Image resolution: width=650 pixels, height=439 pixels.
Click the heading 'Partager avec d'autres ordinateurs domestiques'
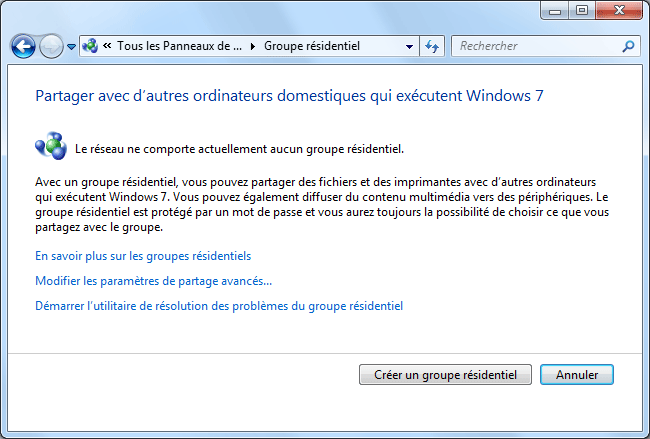pyautogui.click(x=289, y=96)
